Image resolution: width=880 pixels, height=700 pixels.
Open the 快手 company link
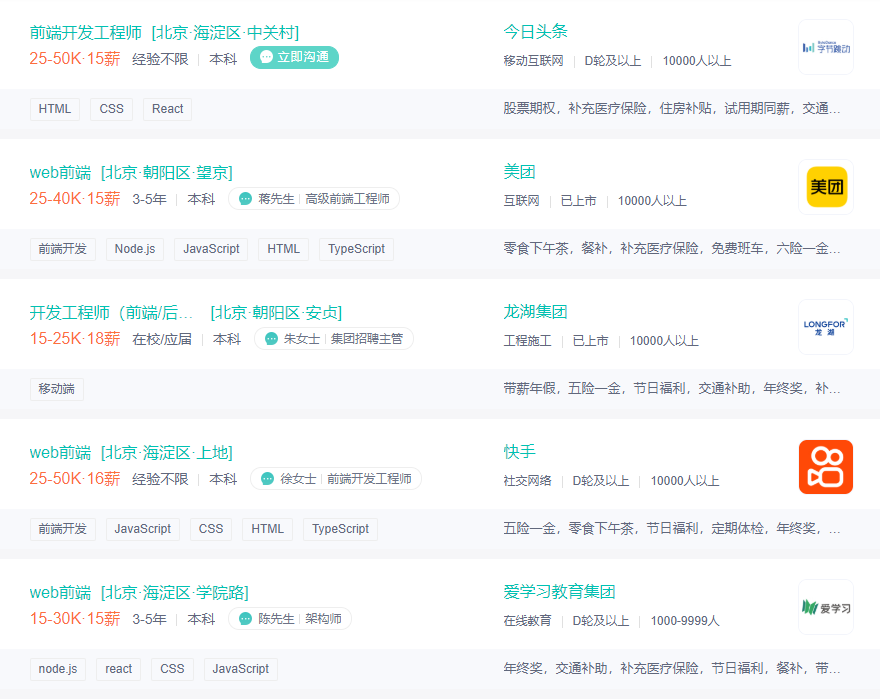coord(520,452)
